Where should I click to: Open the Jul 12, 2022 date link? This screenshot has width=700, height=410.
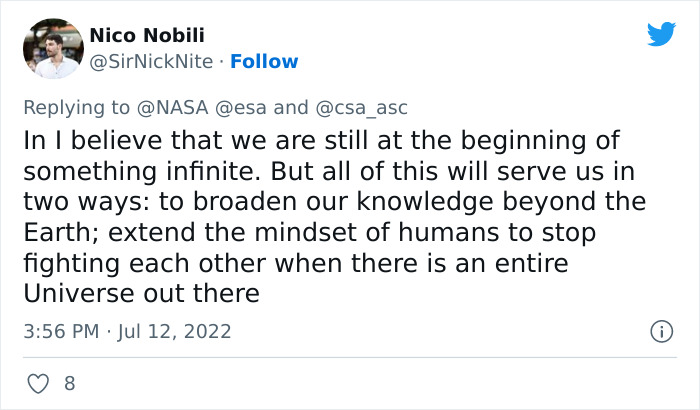click(x=176, y=331)
